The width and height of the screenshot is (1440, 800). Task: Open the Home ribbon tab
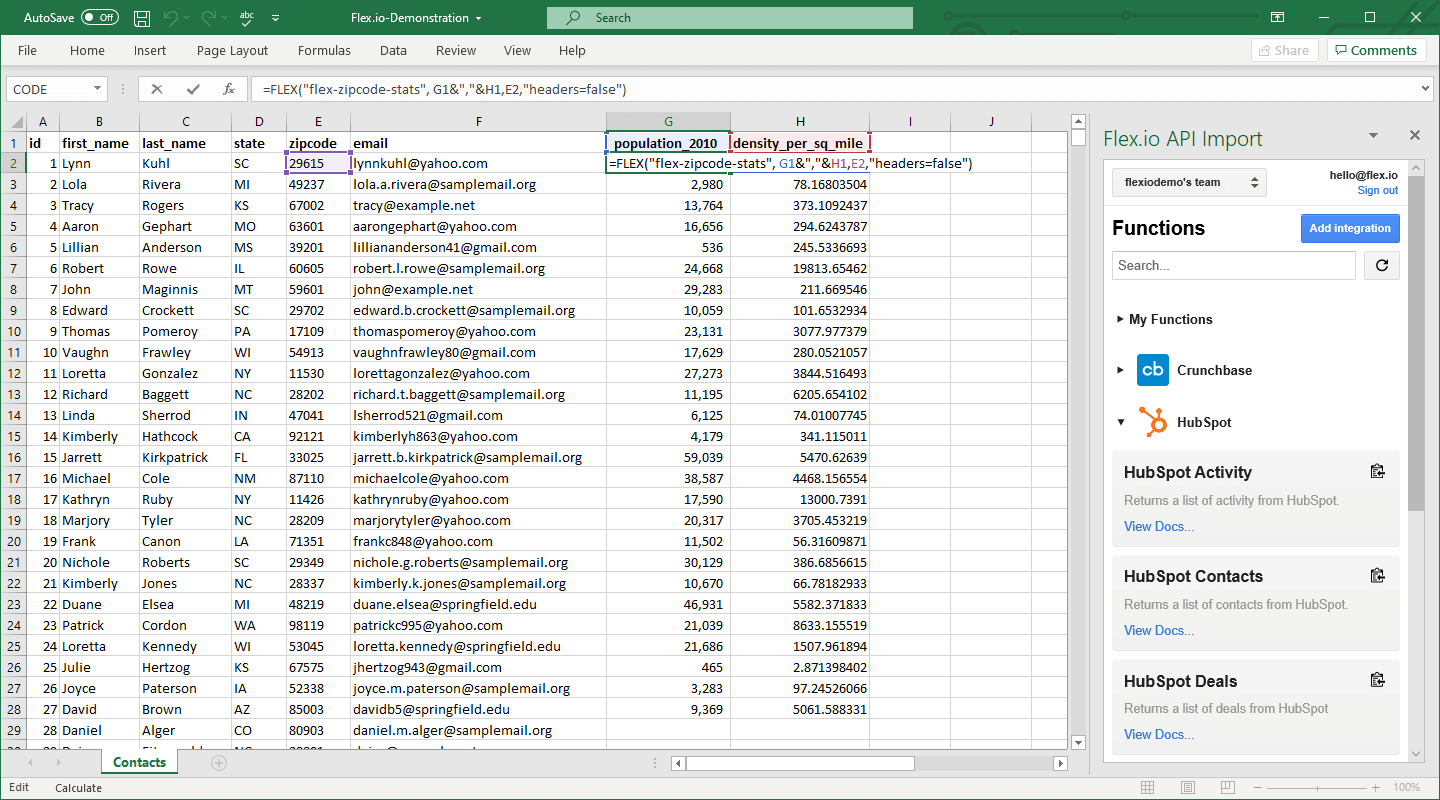[x=87, y=50]
